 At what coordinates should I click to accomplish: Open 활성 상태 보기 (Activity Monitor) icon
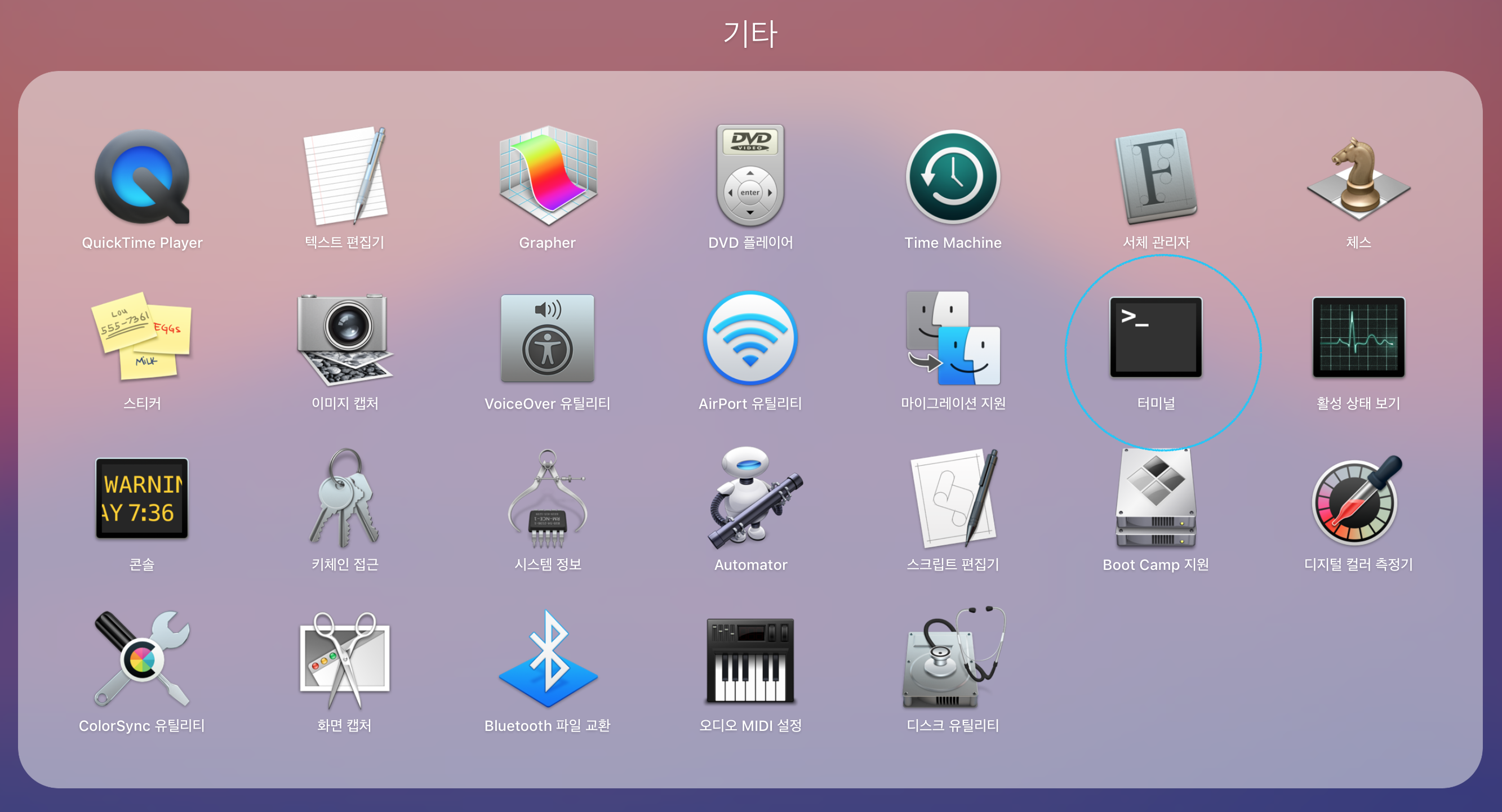1358,337
